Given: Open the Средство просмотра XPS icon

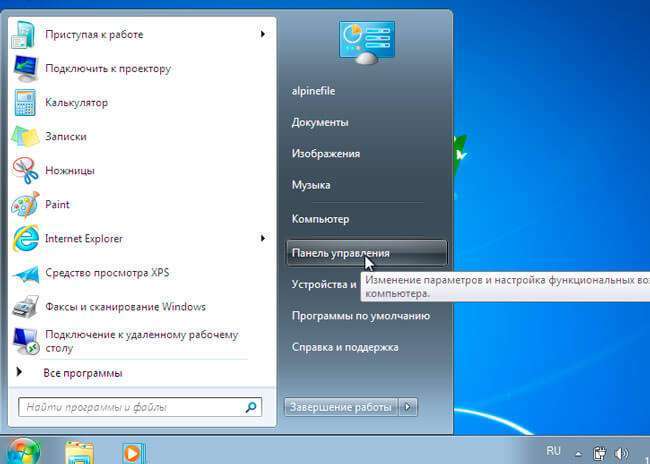Looking at the screenshot, I should [26, 274].
